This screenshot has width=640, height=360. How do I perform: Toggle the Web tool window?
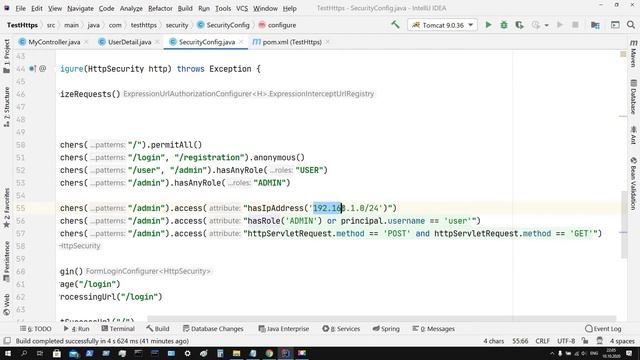tap(6, 304)
